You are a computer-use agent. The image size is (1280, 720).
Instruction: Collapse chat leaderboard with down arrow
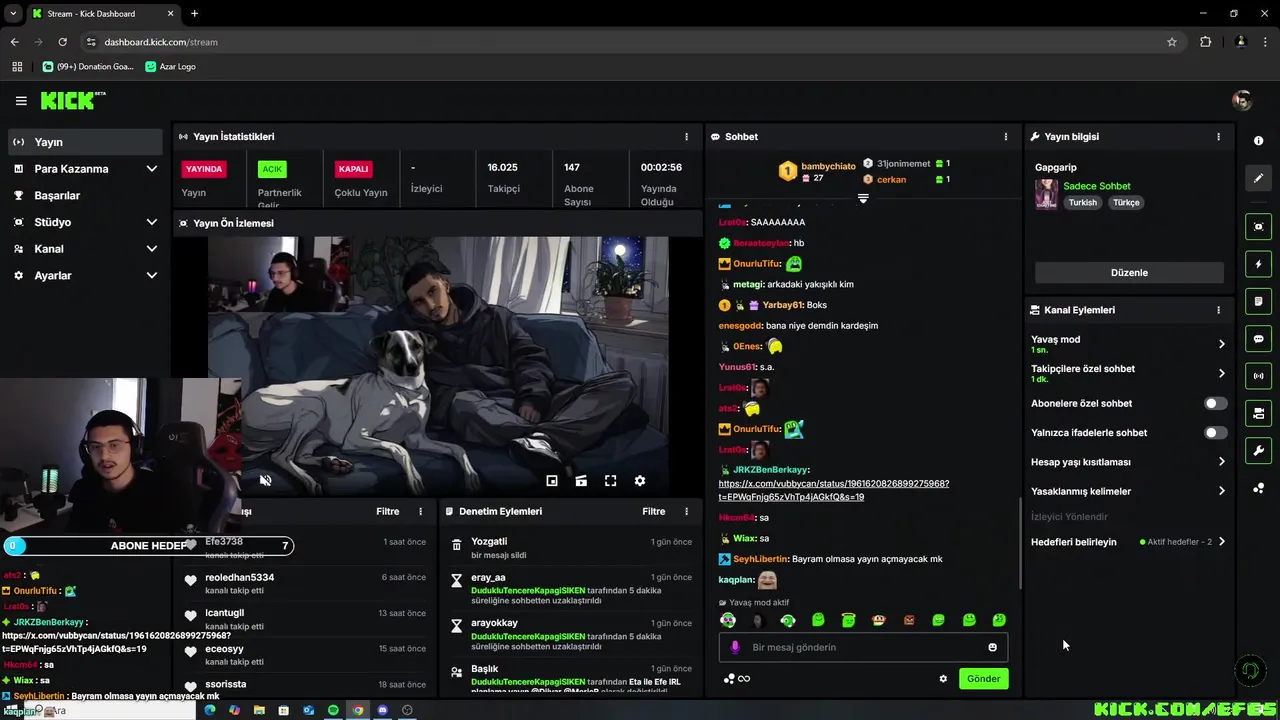863,198
